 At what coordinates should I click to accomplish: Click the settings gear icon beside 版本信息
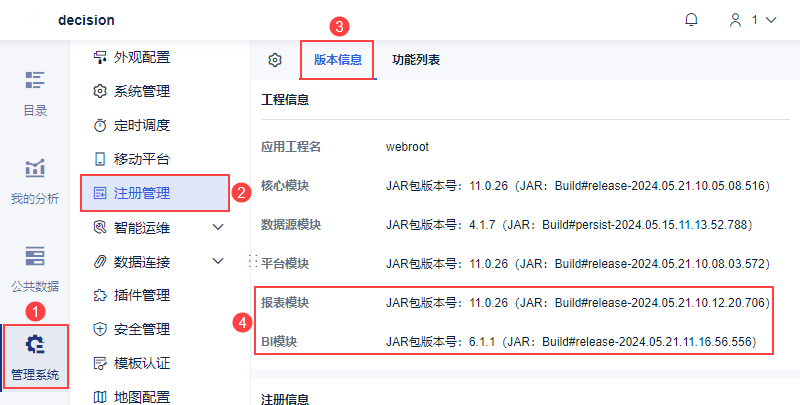point(275,60)
